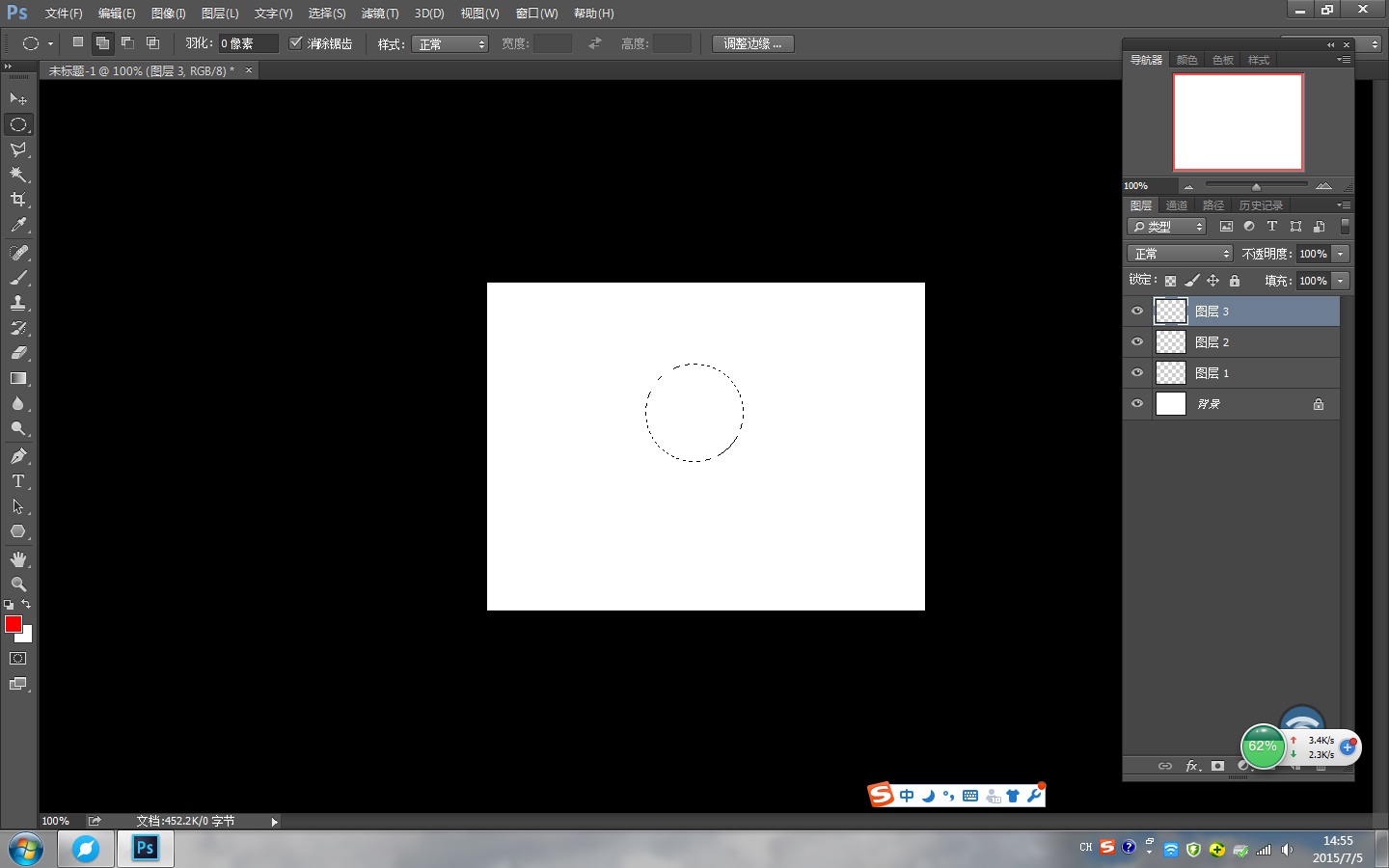Select the Eyedropper tool
Viewport: 1389px width, 868px height.
(x=18, y=225)
